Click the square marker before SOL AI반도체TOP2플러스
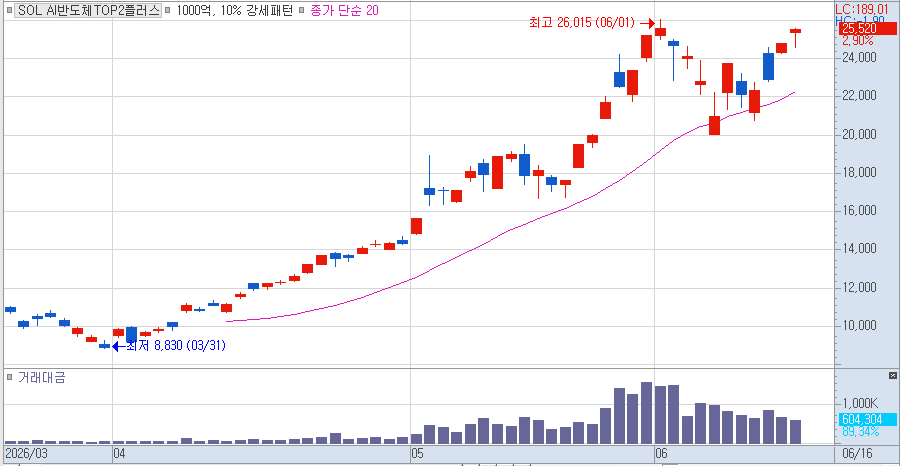Screen dimensions: 901x467 click(9, 10)
